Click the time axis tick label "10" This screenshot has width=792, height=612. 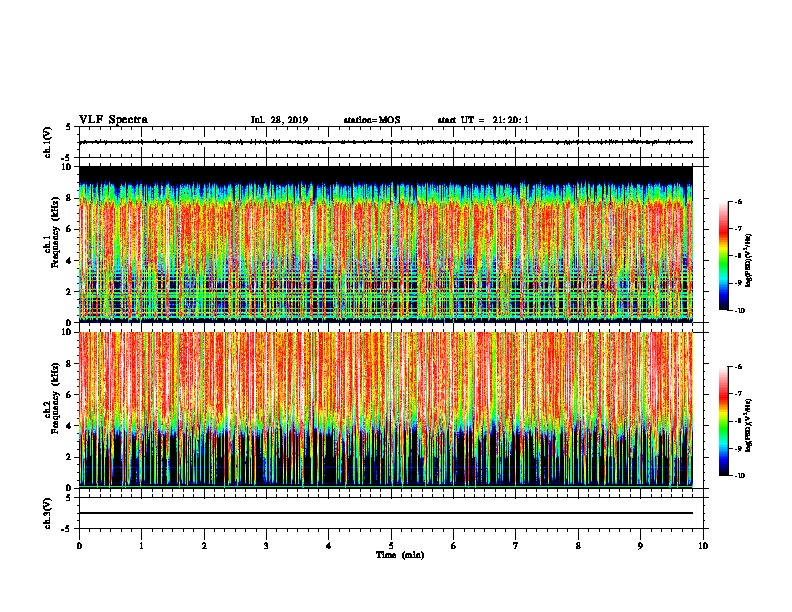(x=703, y=546)
